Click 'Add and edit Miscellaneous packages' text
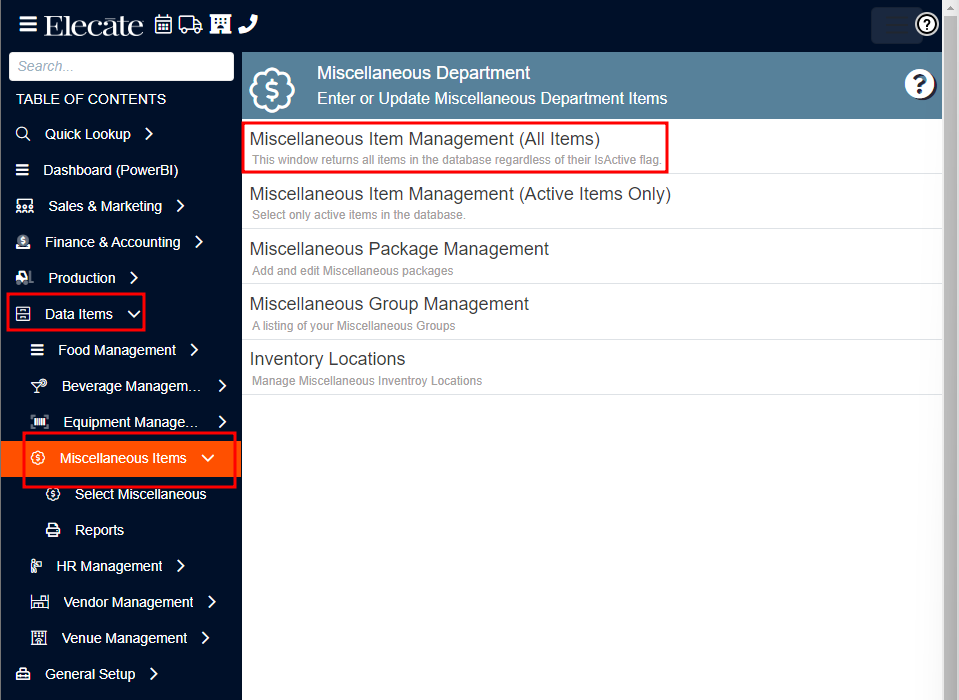Viewport: 959px width, 700px height. tap(353, 271)
